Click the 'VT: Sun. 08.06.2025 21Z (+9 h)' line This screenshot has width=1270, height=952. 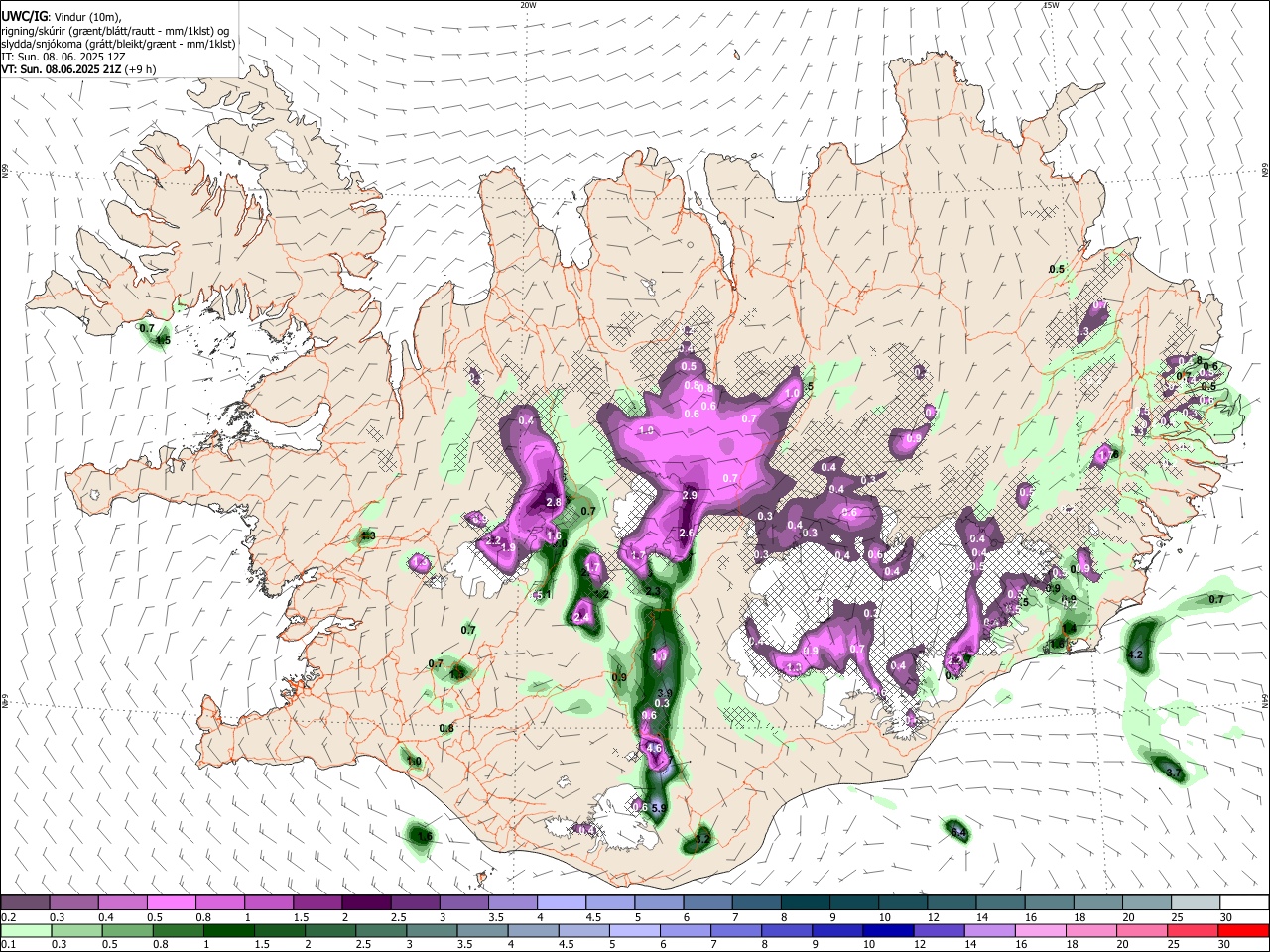pyautogui.click(x=78, y=69)
